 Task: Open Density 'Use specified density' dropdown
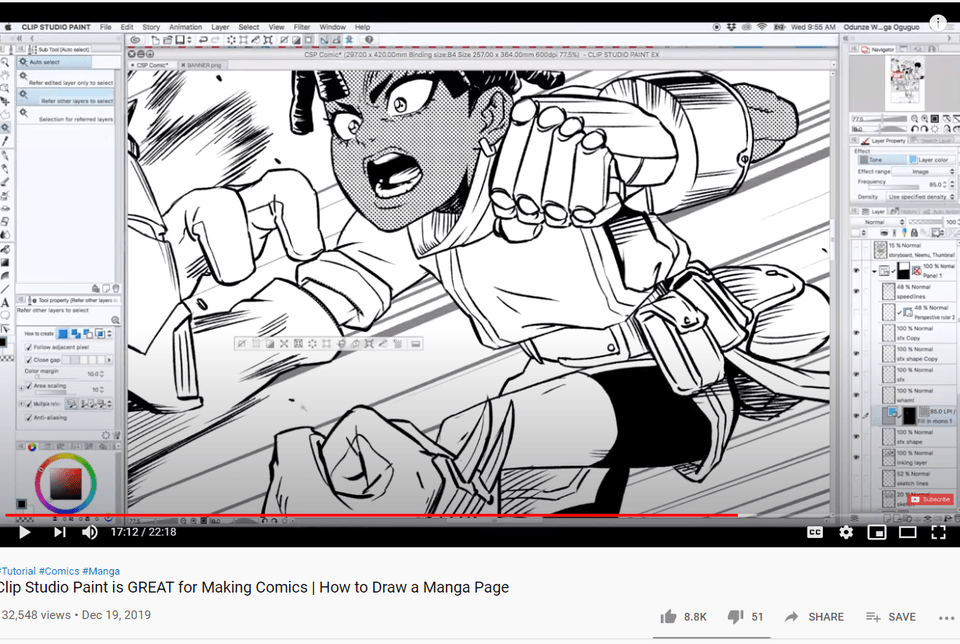921,197
